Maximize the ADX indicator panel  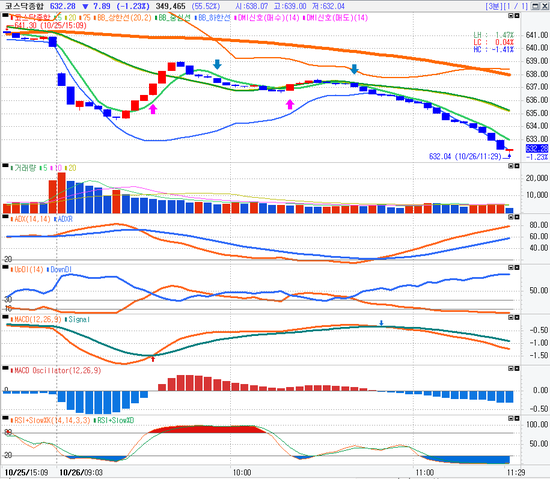pos(517,217)
